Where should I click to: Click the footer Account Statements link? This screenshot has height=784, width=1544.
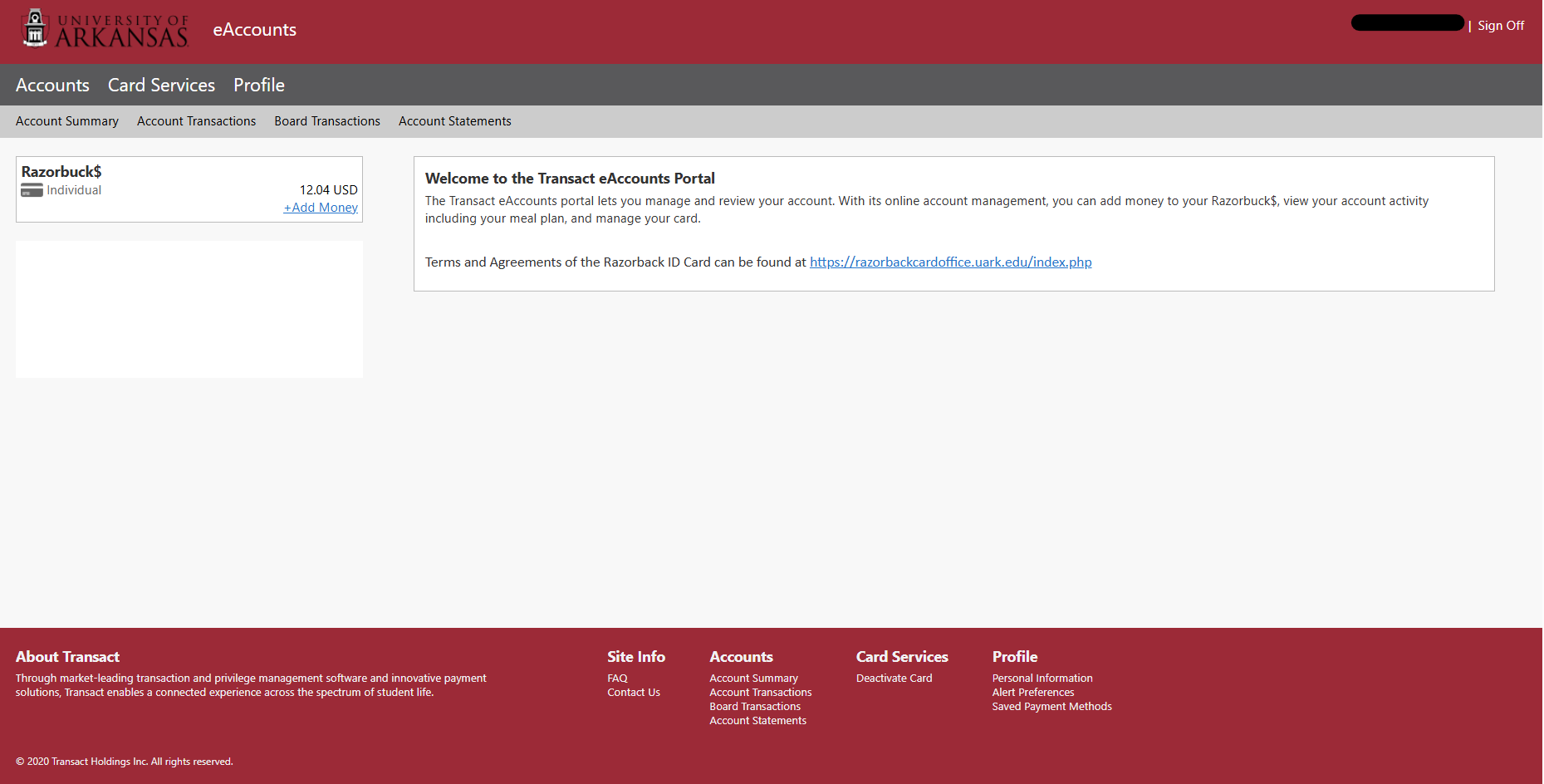pyautogui.click(x=758, y=721)
